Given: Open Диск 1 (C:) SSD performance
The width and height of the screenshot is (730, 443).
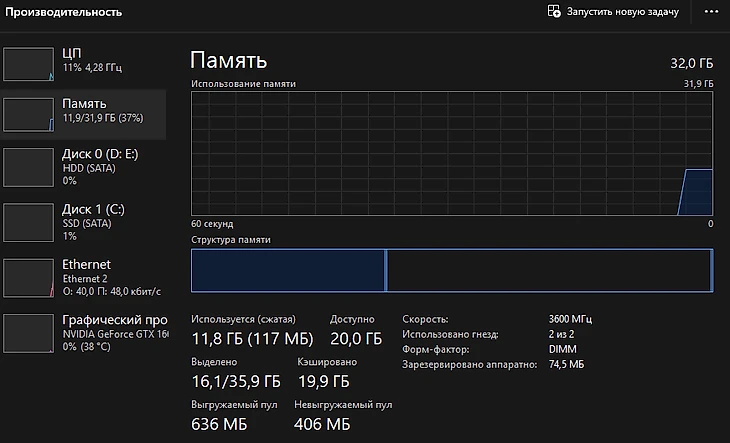Looking at the screenshot, I should [100, 222].
